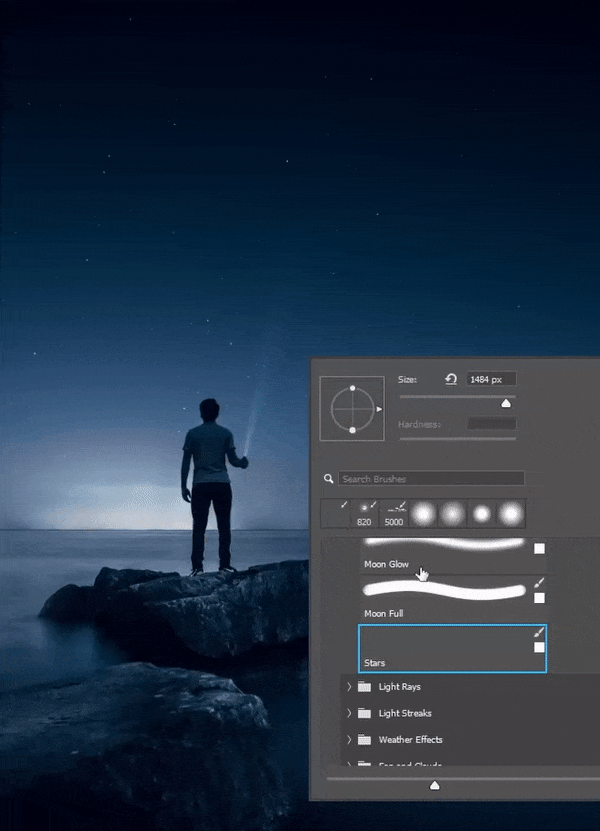
Task: Click the brush tool icon on Stars preset
Action: [x=539, y=632]
